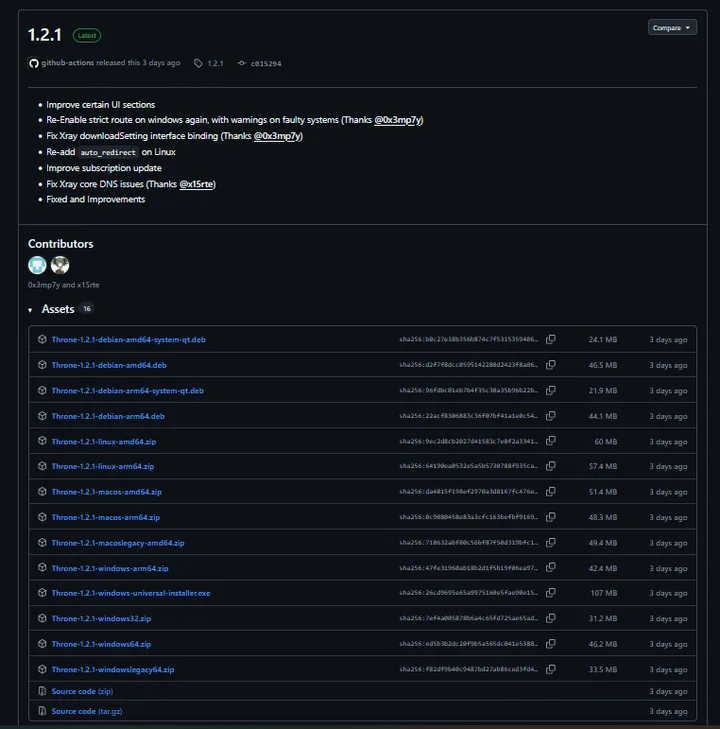
Task: Copy sha256 of windowslegacy64.zip
Action: pos(551,669)
